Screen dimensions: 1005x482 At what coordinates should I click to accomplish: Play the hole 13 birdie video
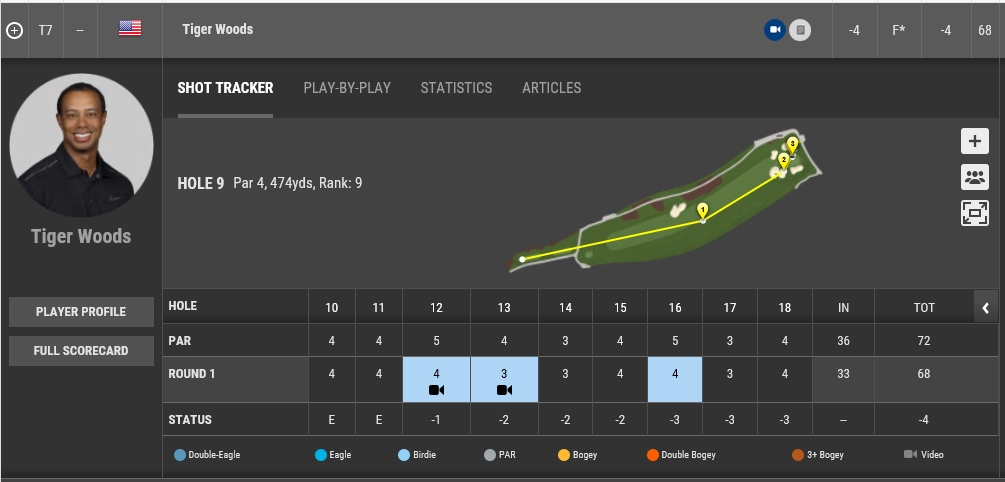[x=504, y=390]
